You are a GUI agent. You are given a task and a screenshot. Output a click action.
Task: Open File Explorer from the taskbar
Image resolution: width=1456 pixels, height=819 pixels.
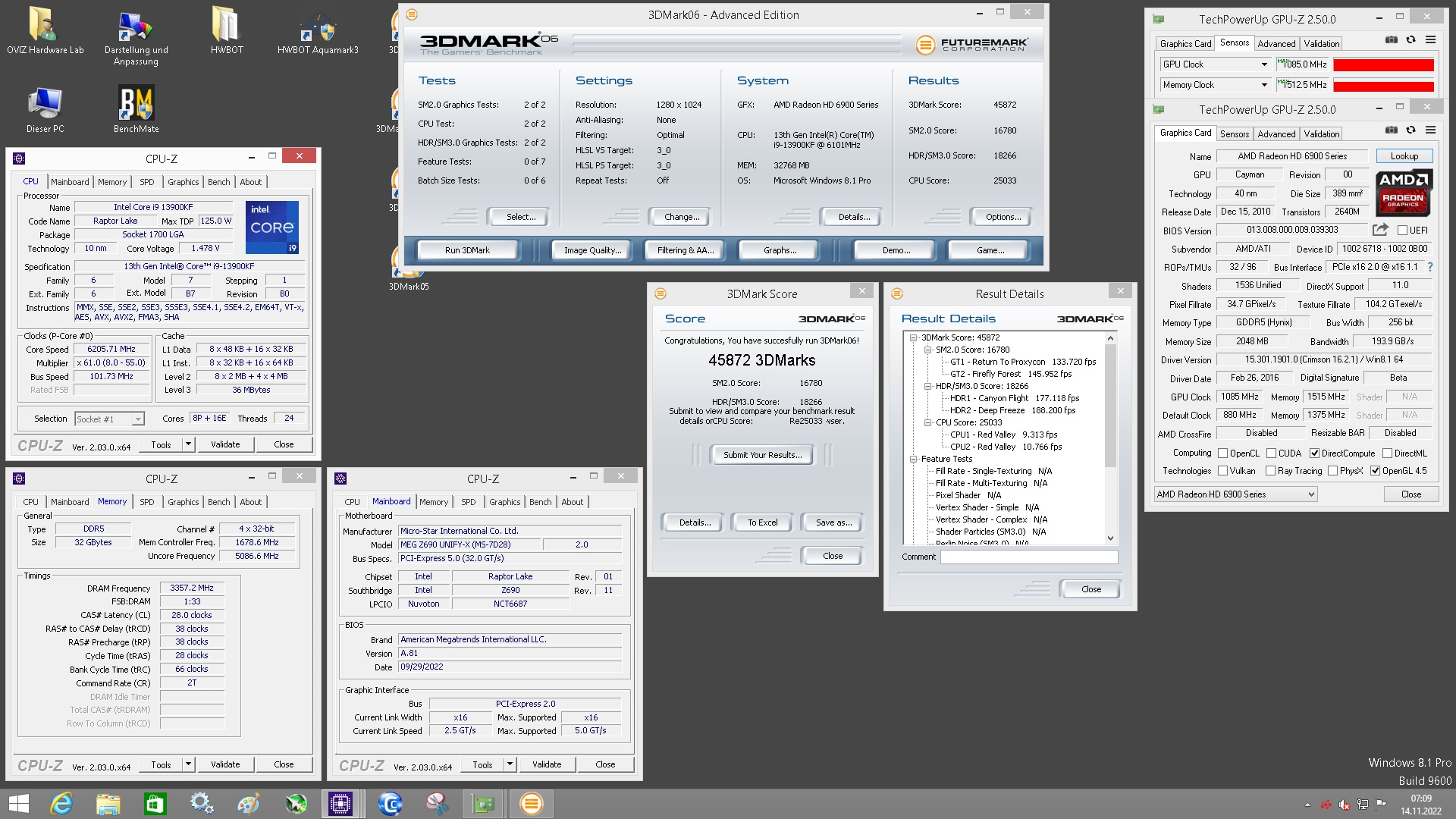tap(108, 804)
